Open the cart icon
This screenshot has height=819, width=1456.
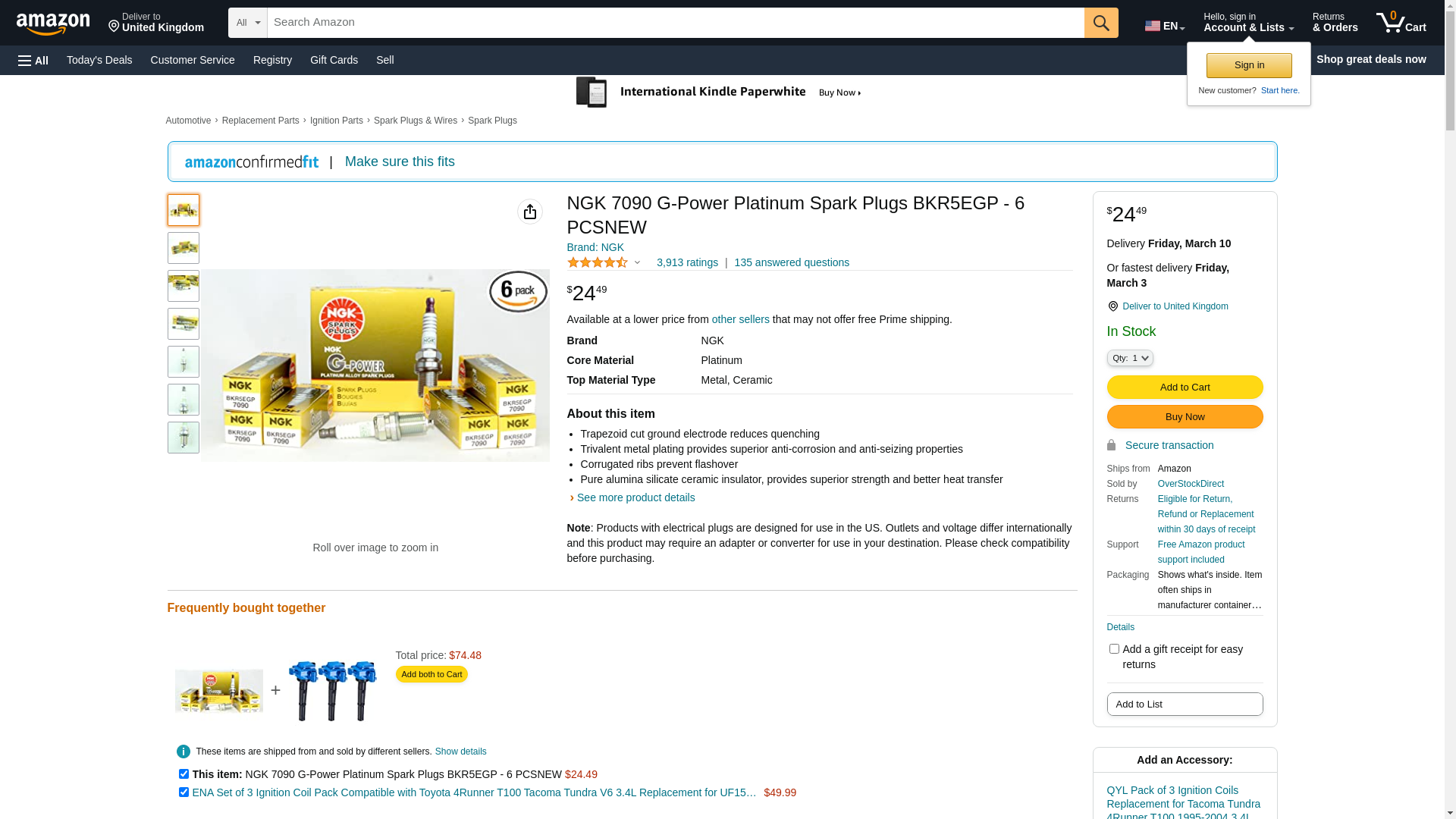pyautogui.click(x=1401, y=23)
